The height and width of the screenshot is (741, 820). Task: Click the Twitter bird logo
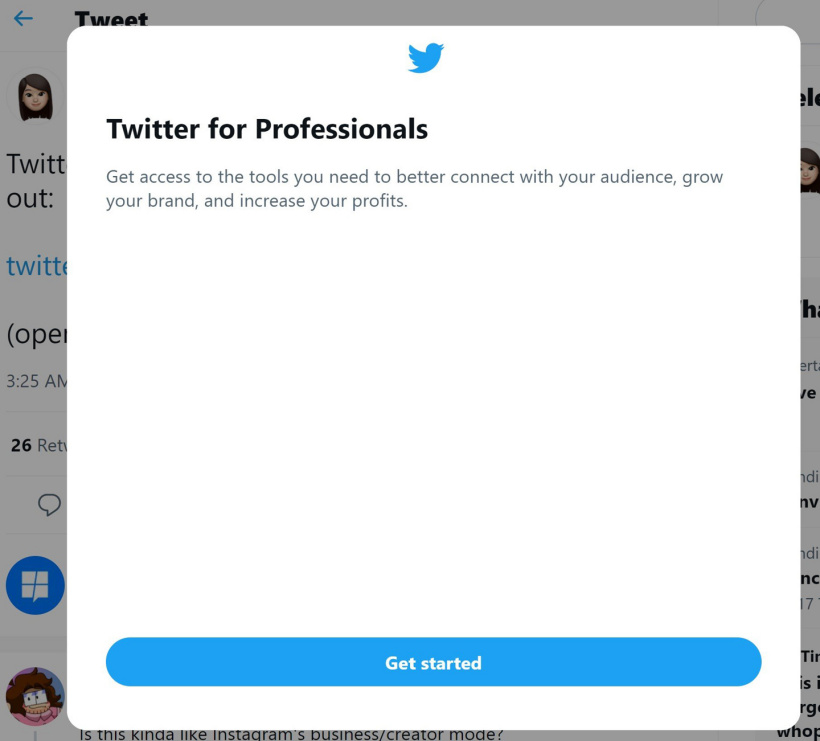(425, 58)
